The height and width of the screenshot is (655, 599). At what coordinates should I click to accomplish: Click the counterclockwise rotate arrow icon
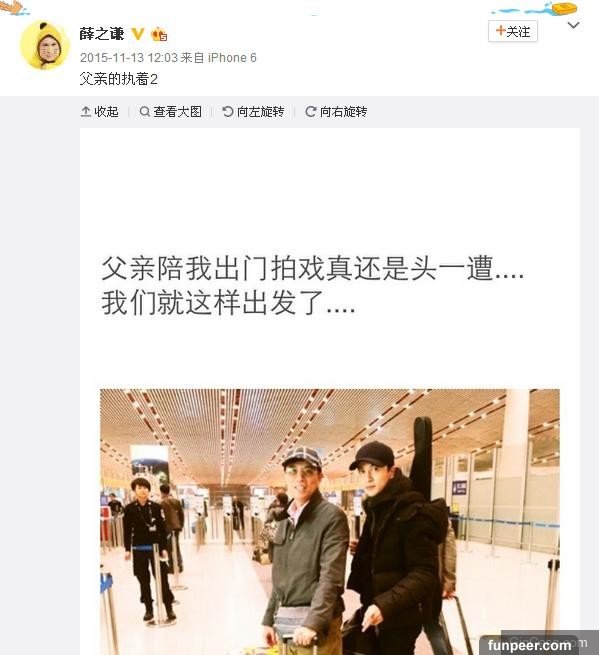pos(228,112)
